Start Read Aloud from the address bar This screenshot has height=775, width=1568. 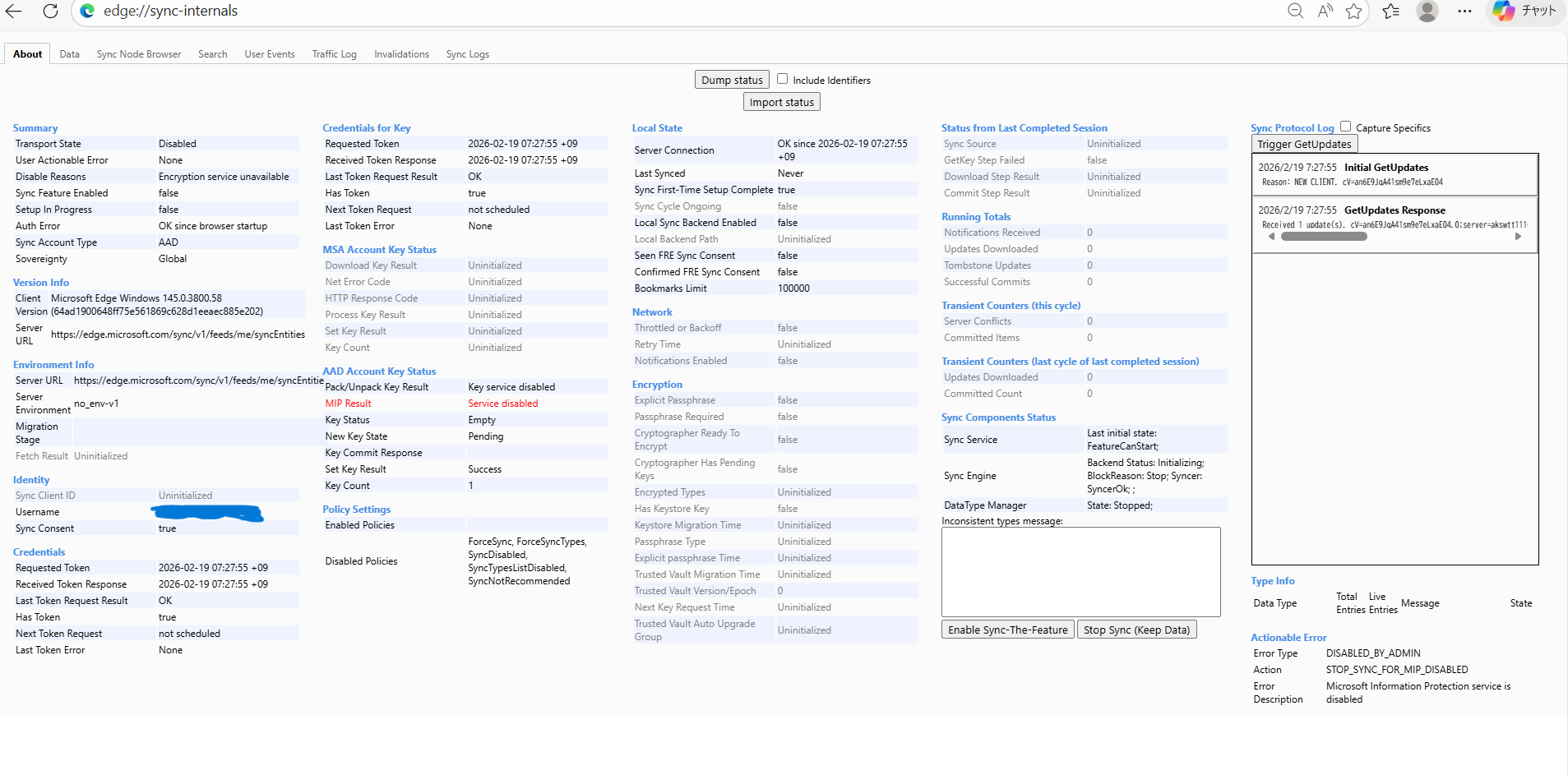tap(1325, 11)
